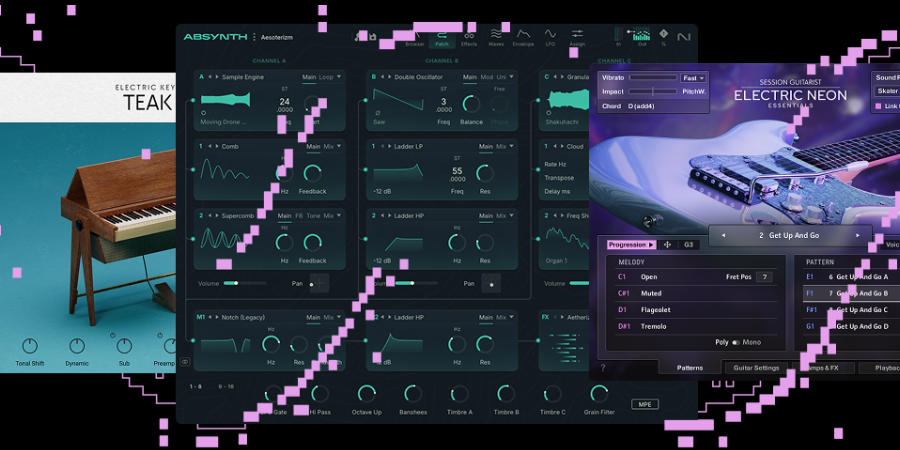This screenshot has width=900, height=450.
Task: Open the Comb module dropdown arrow
Action: click(339, 146)
